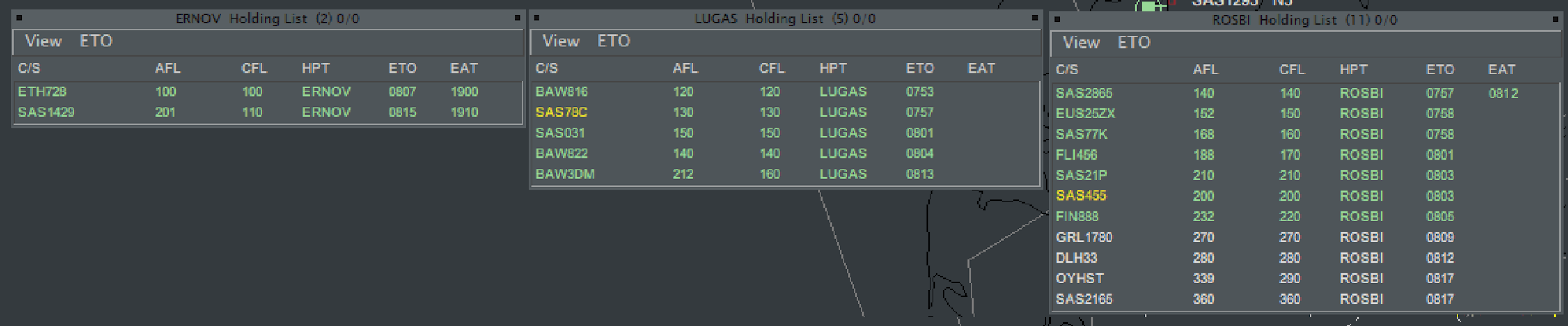This screenshot has width=1568, height=326.
Task: Click EAT 0812 for SAS2865
Action: [x=1503, y=94]
